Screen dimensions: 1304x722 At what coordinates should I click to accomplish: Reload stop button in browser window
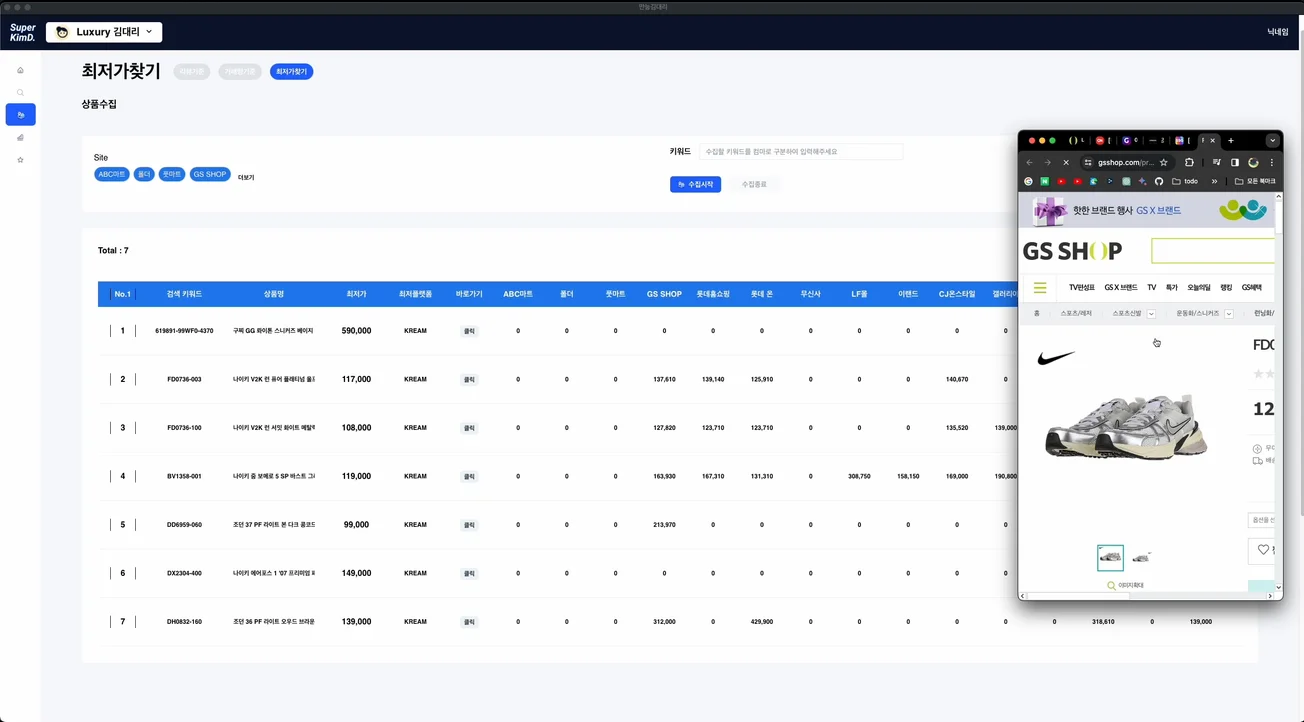(x=1066, y=162)
